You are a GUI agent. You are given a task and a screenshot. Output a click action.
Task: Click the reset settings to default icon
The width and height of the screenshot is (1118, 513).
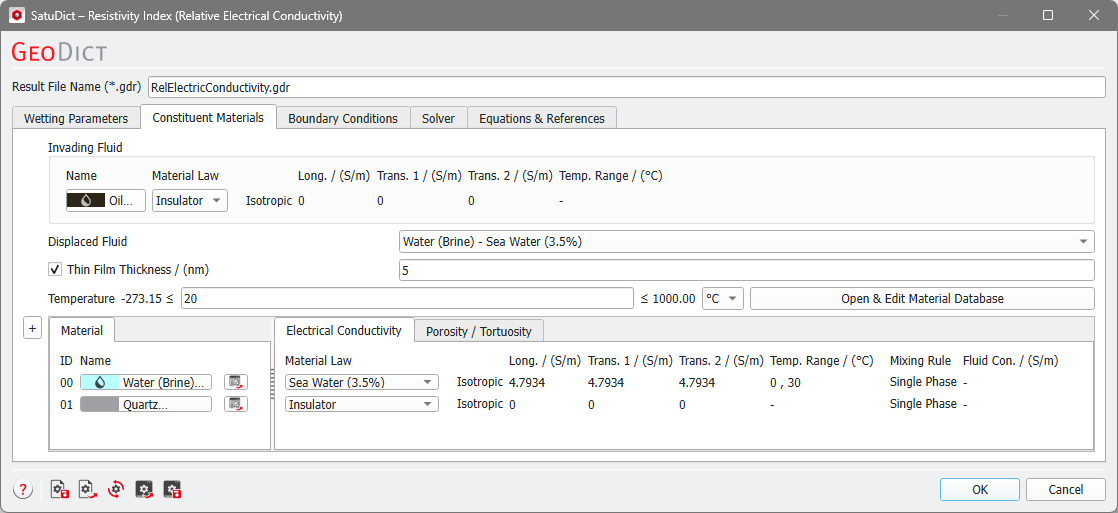[x=116, y=489]
